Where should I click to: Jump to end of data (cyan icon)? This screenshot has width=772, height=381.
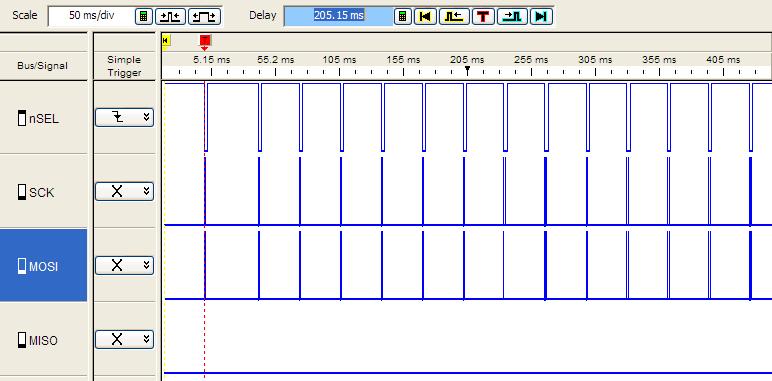pos(541,16)
